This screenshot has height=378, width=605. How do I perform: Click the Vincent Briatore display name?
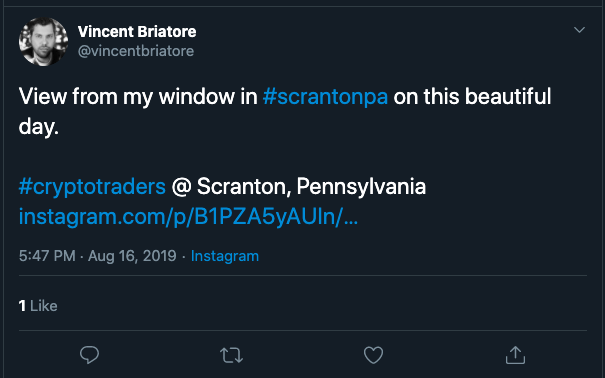click(137, 32)
